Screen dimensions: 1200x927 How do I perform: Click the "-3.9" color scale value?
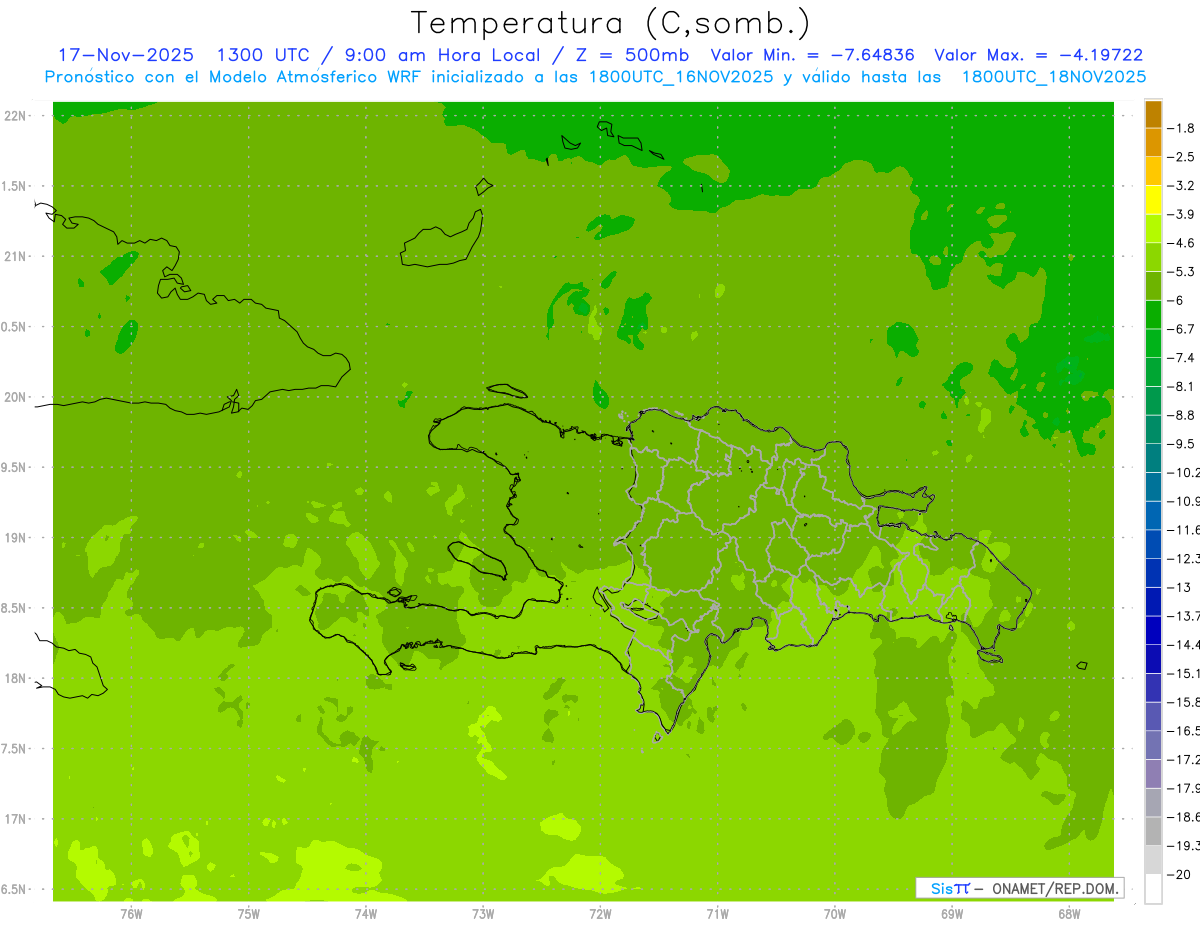[1182, 214]
